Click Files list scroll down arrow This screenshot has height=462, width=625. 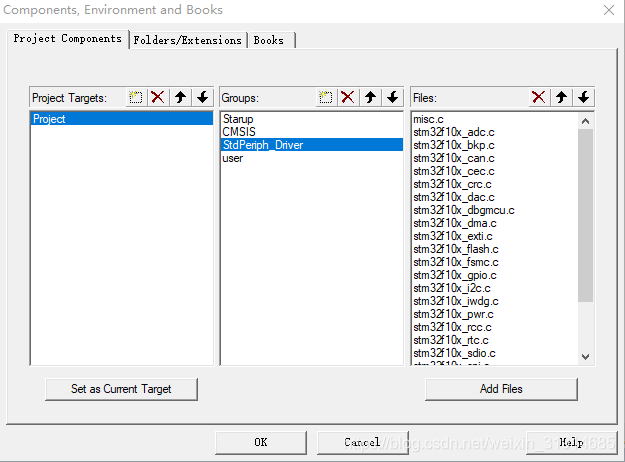[x=586, y=357]
